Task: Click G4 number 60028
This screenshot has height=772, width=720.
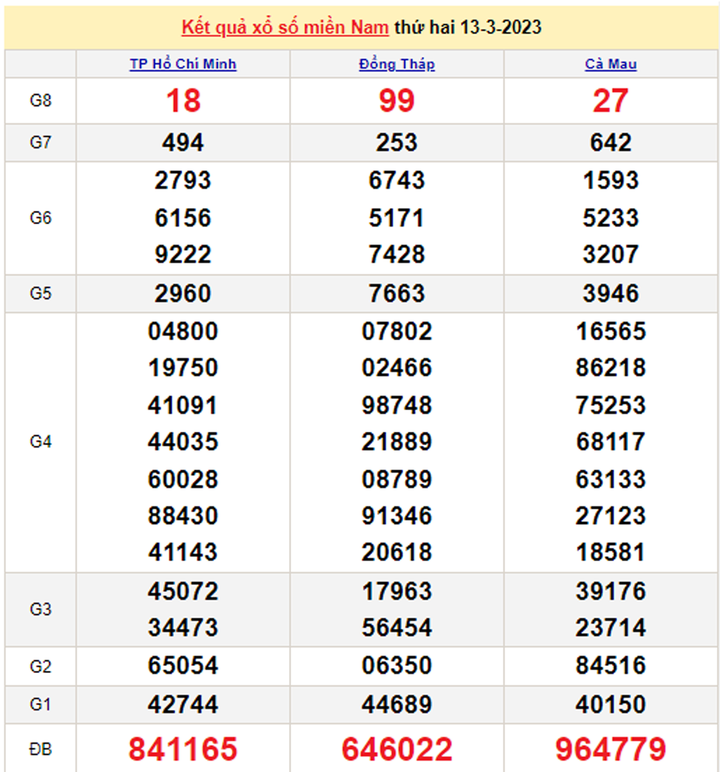Action: (183, 479)
